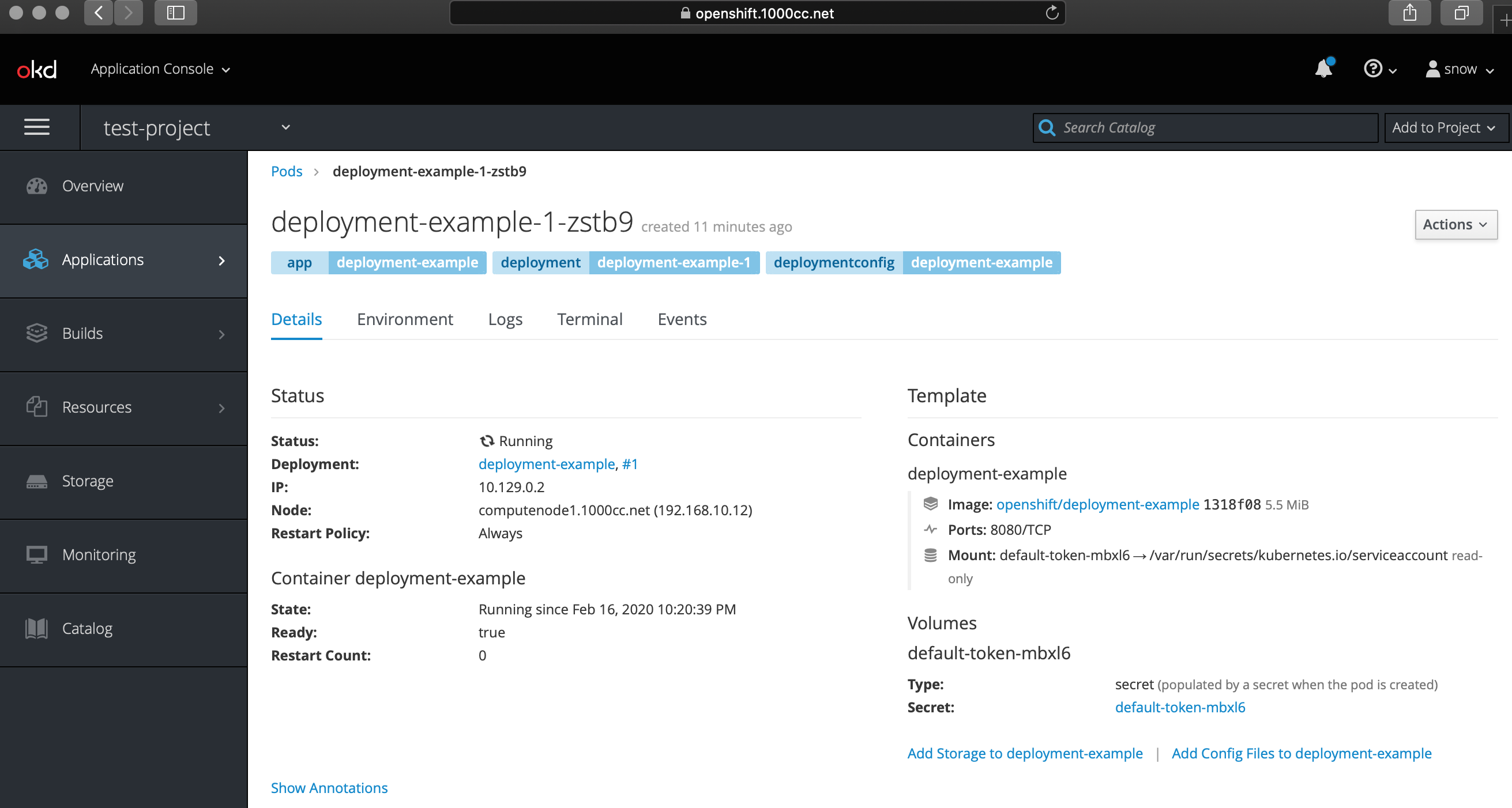Toggle the hamburger navigation menu
The width and height of the screenshot is (1512, 808).
point(36,127)
